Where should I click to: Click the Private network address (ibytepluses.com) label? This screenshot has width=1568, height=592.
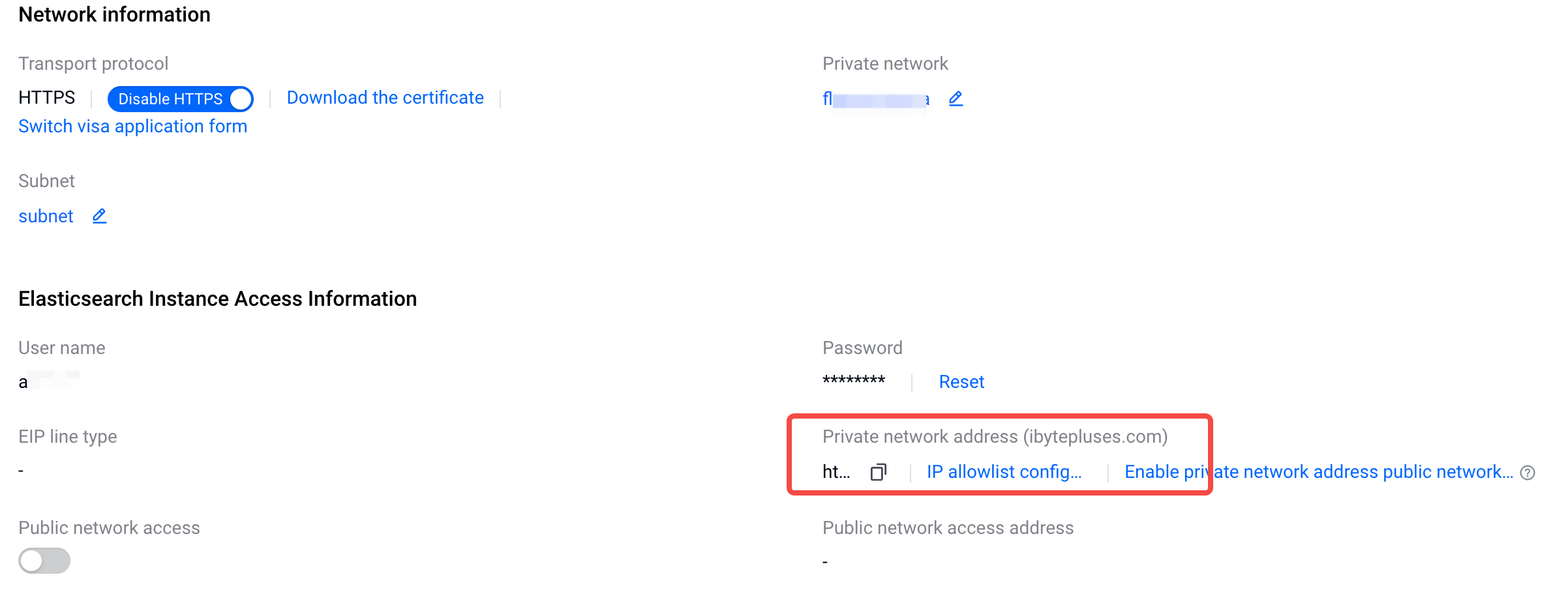click(995, 437)
